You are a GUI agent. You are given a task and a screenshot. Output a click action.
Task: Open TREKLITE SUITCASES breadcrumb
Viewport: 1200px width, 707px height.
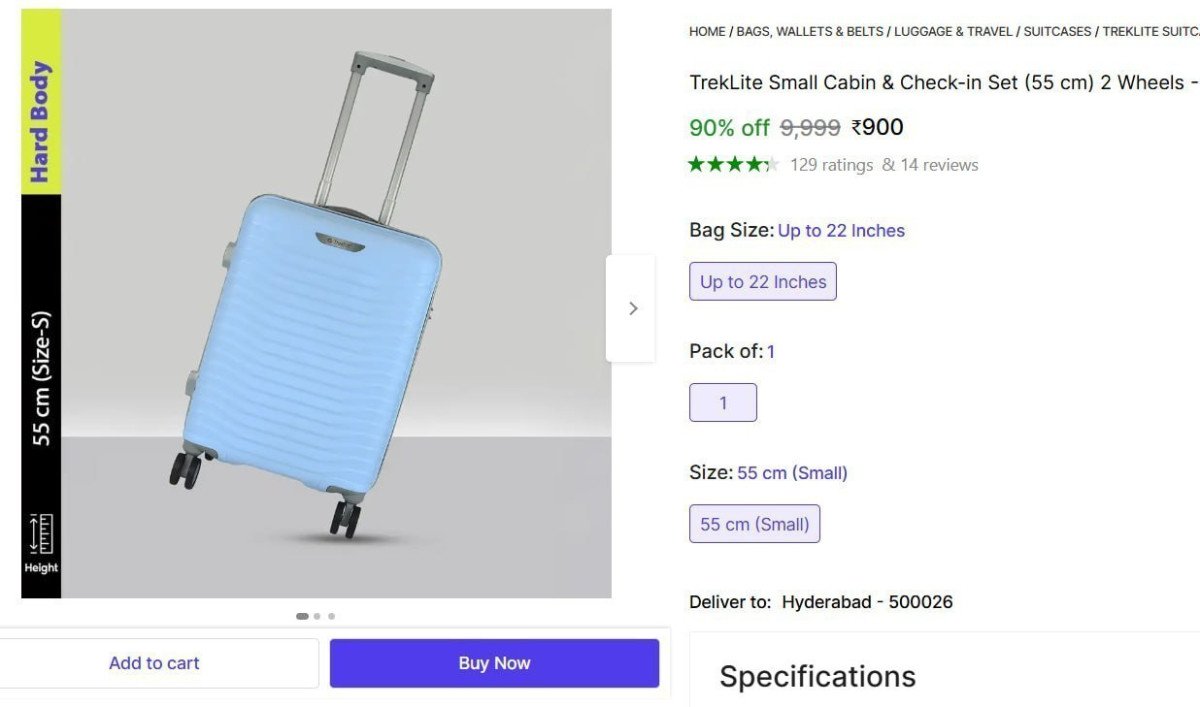[x=1150, y=32]
